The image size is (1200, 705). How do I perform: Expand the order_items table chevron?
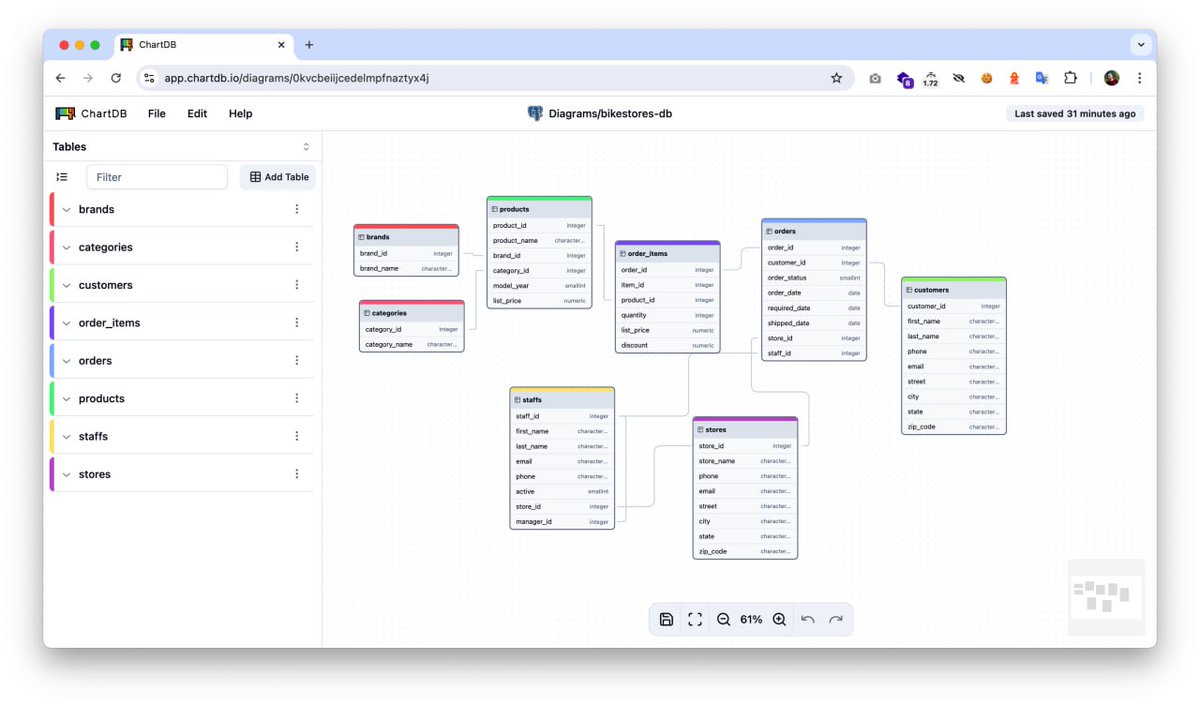[67, 323]
